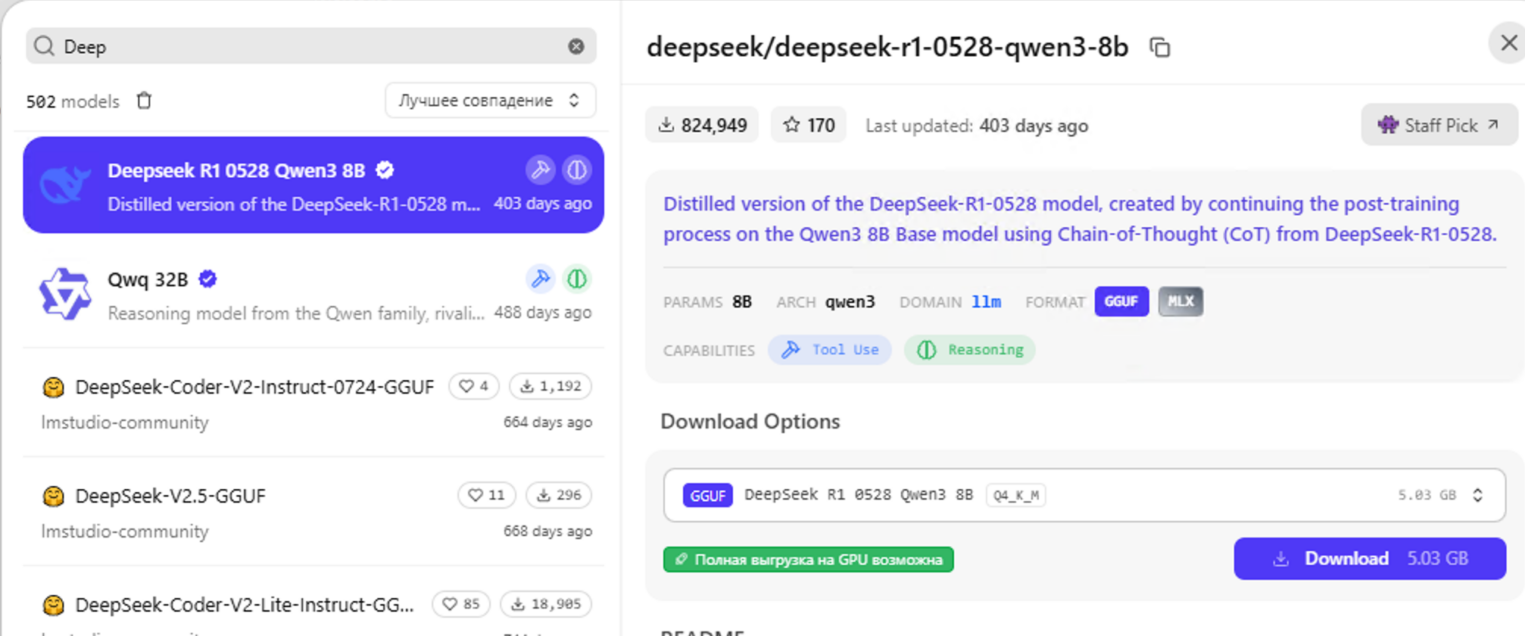
Task: Click the Reasoning capability chip
Action: point(970,350)
